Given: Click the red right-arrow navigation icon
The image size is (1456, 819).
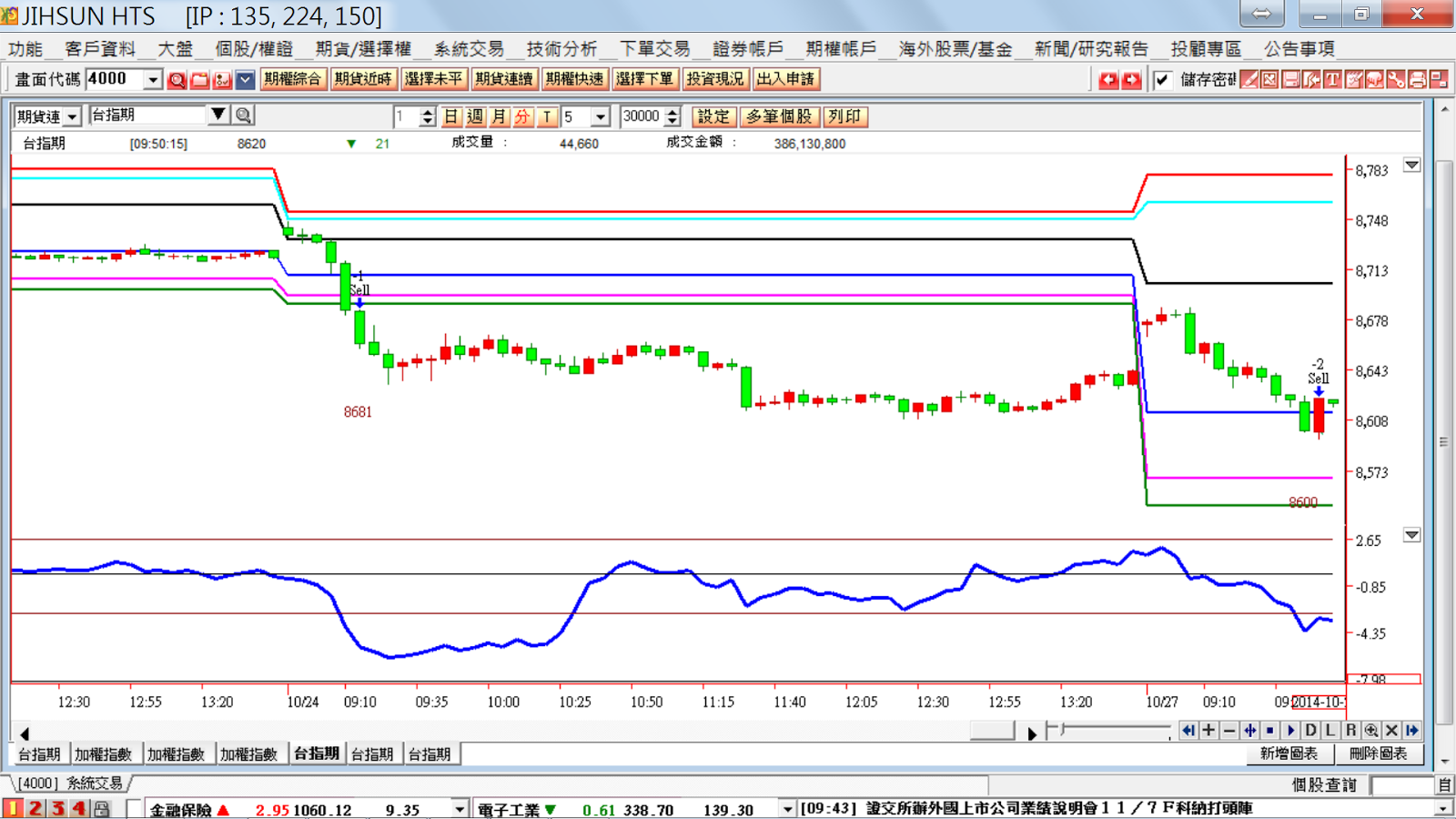Looking at the screenshot, I should tap(1131, 80).
